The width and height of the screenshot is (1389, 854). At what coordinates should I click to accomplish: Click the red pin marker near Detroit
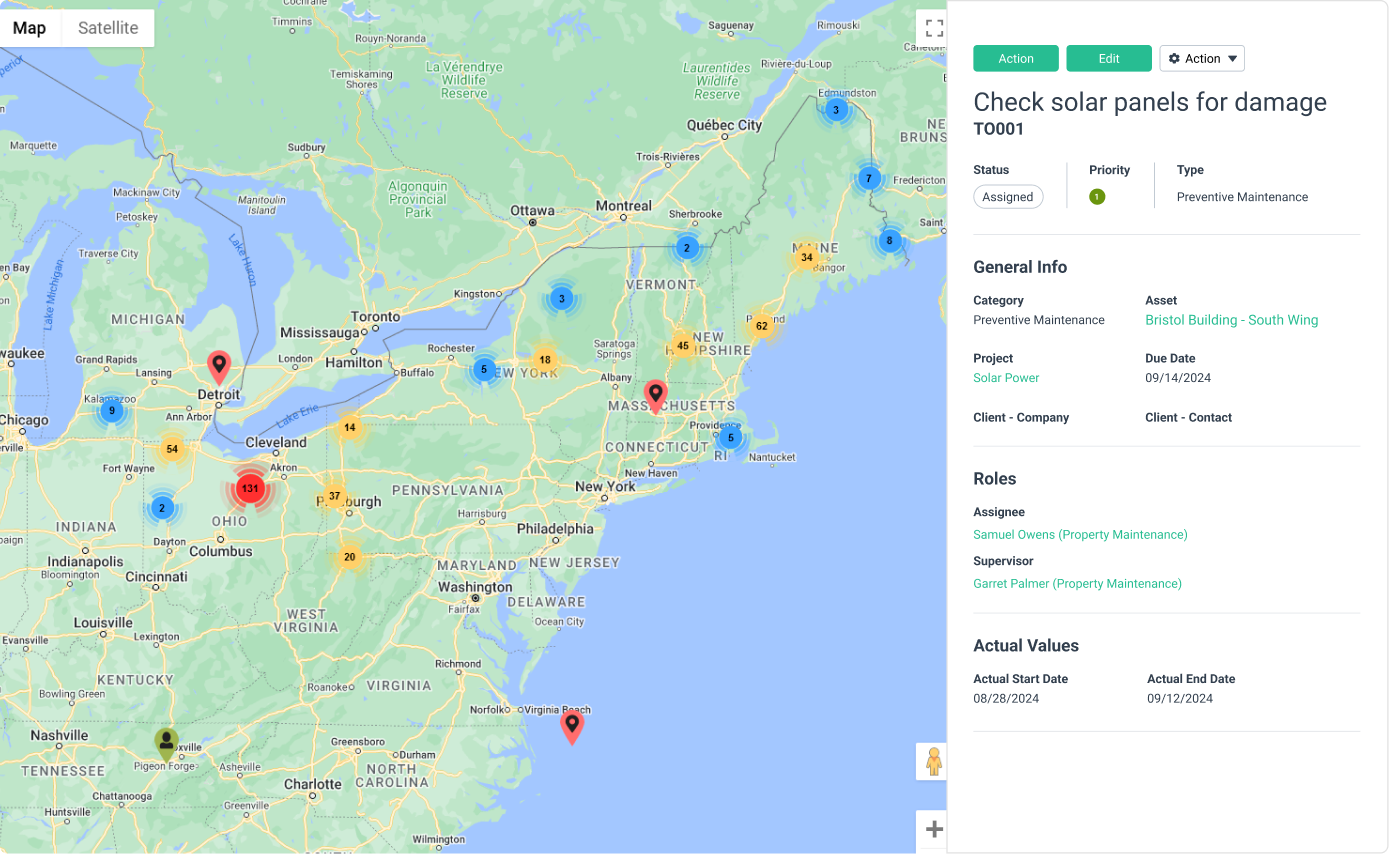pos(218,367)
